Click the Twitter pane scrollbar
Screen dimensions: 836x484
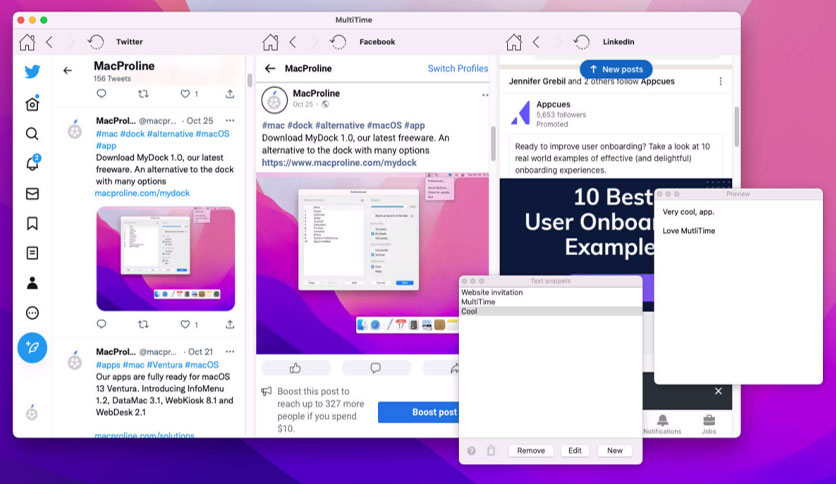click(249, 80)
